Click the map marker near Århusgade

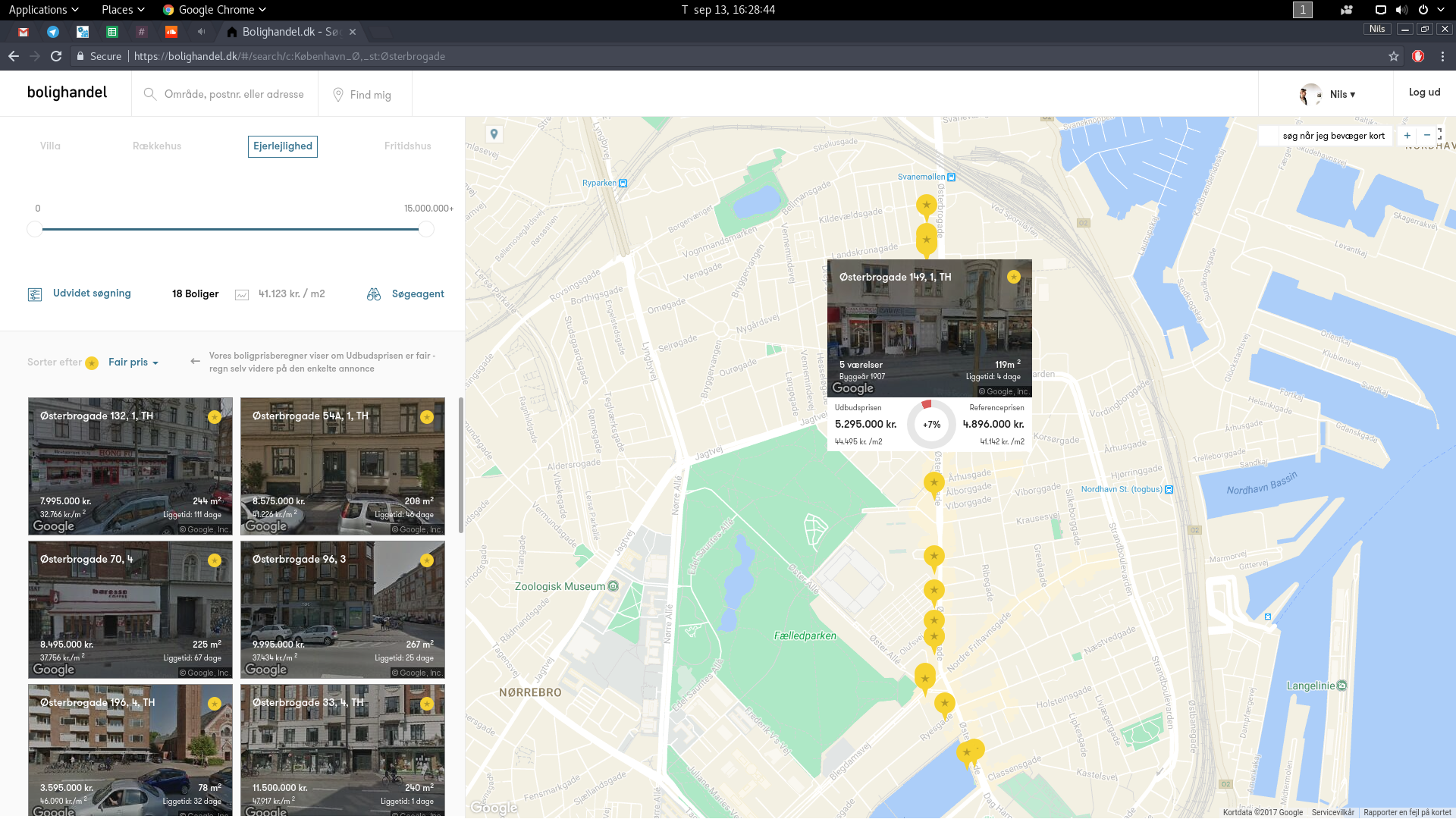pos(934,484)
